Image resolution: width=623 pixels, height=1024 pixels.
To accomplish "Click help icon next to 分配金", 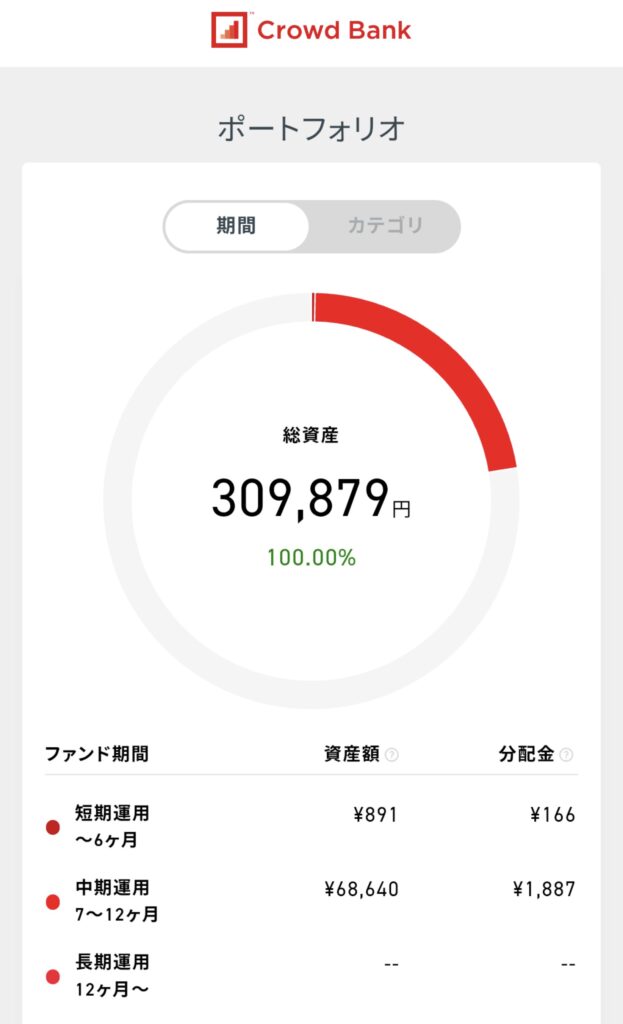I will 567,755.
